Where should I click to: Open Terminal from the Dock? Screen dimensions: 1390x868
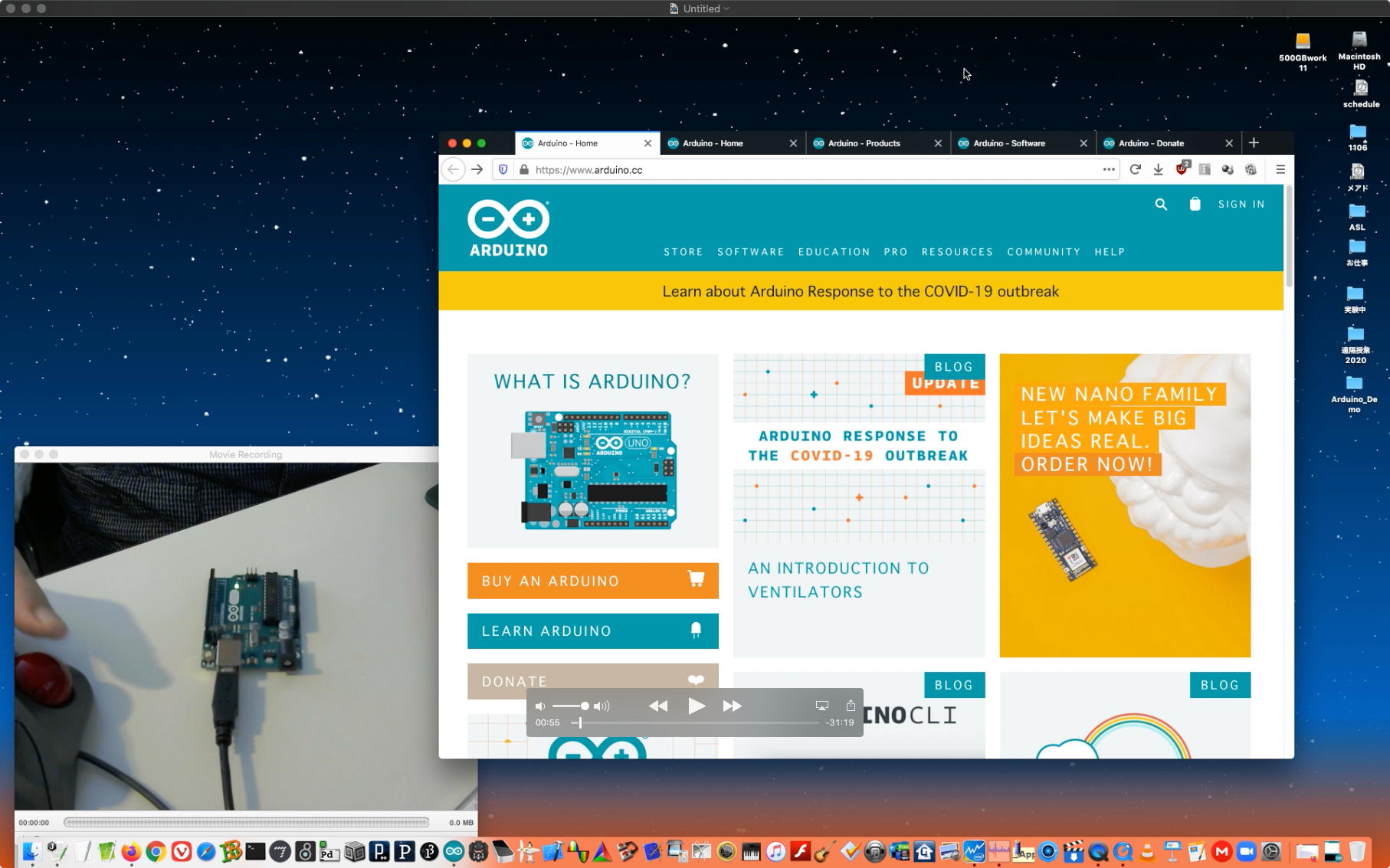tap(255, 851)
